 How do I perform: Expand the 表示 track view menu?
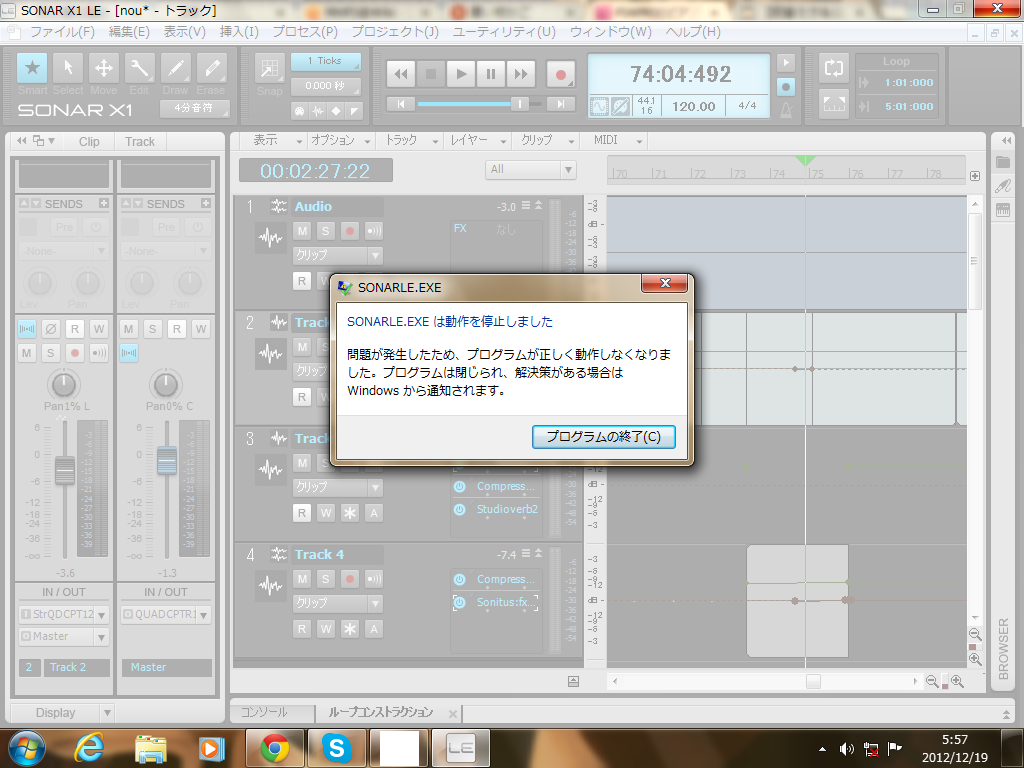click(277, 140)
